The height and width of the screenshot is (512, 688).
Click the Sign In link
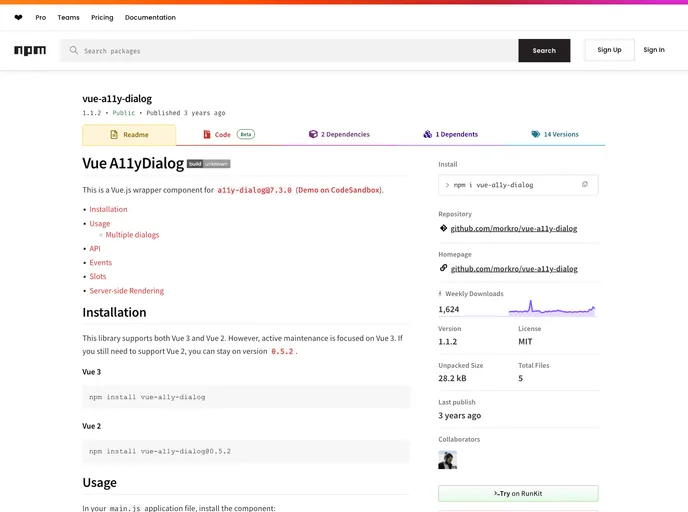coord(654,50)
